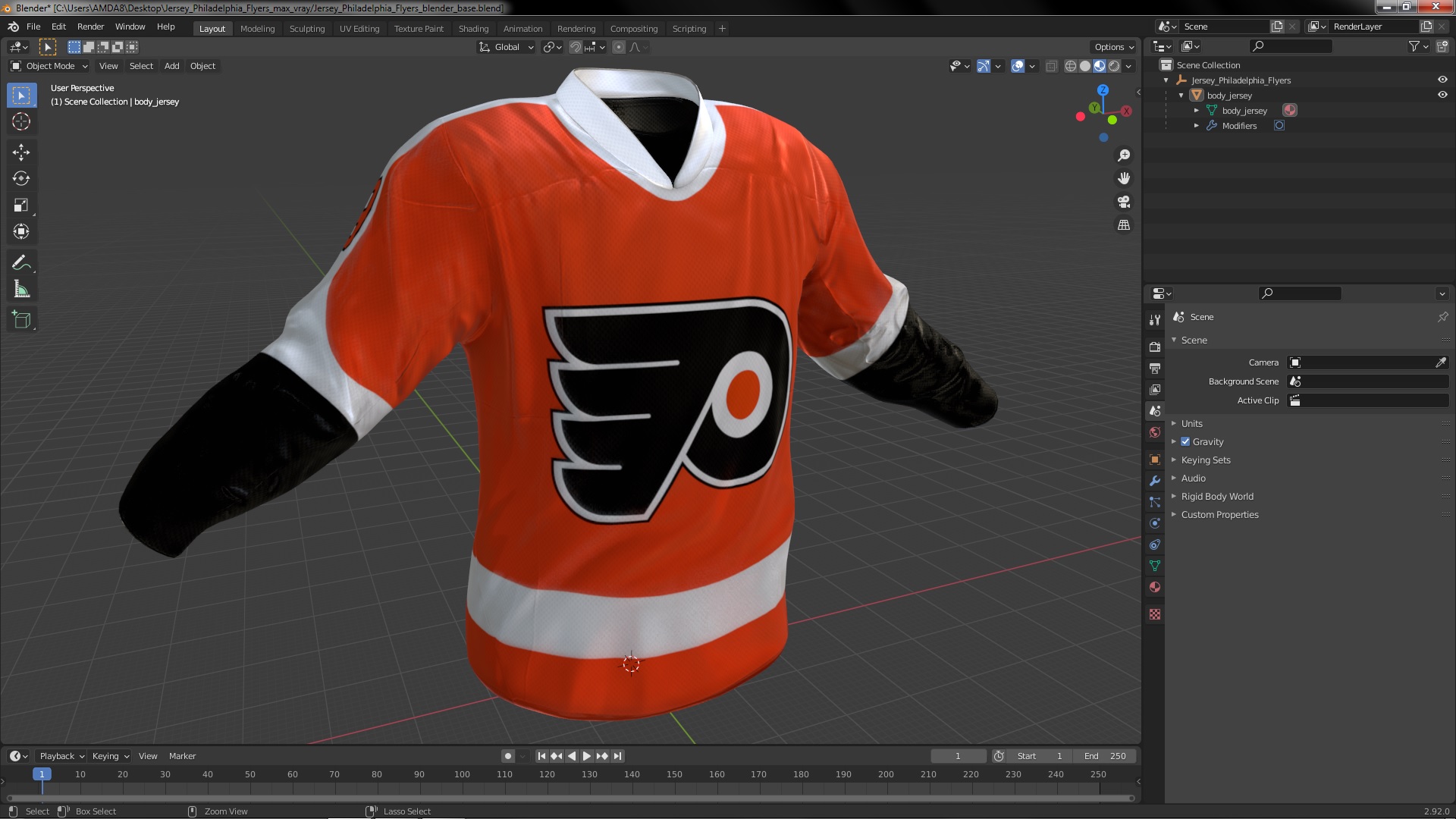Viewport: 1456px width, 819px height.
Task: Select the Add Cube tool
Action: coord(21,320)
